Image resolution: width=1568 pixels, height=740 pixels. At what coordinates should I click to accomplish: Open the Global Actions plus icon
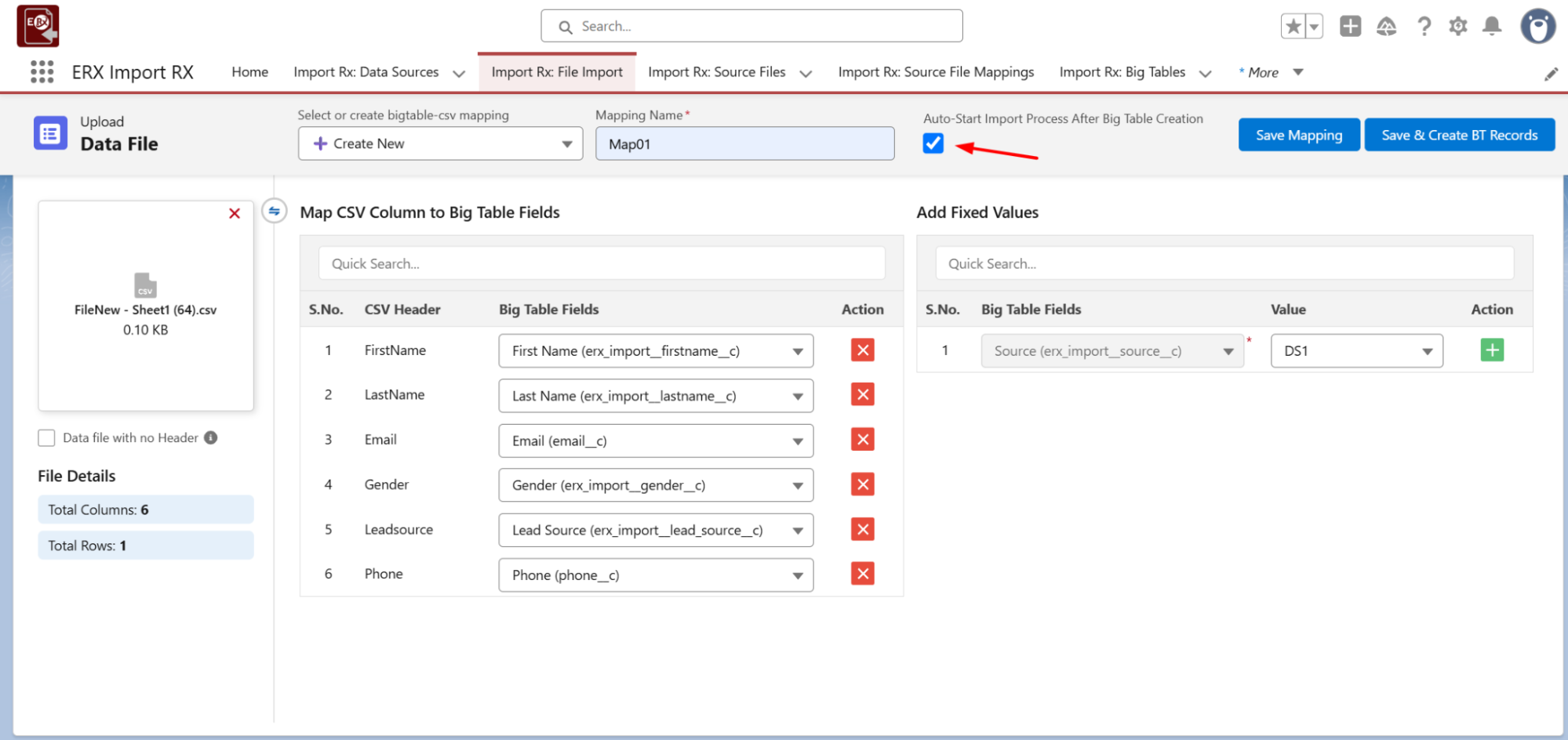click(1350, 27)
